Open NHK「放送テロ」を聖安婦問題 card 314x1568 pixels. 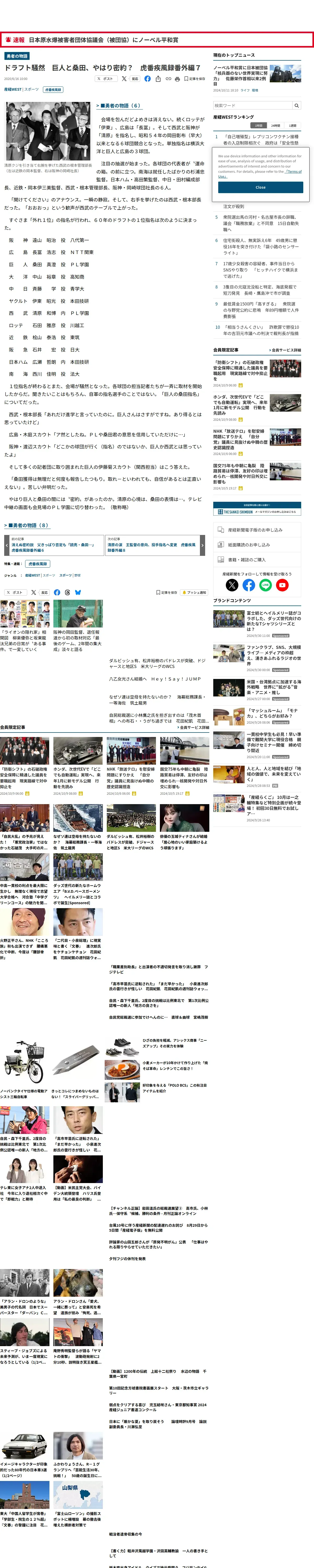[131, 766]
